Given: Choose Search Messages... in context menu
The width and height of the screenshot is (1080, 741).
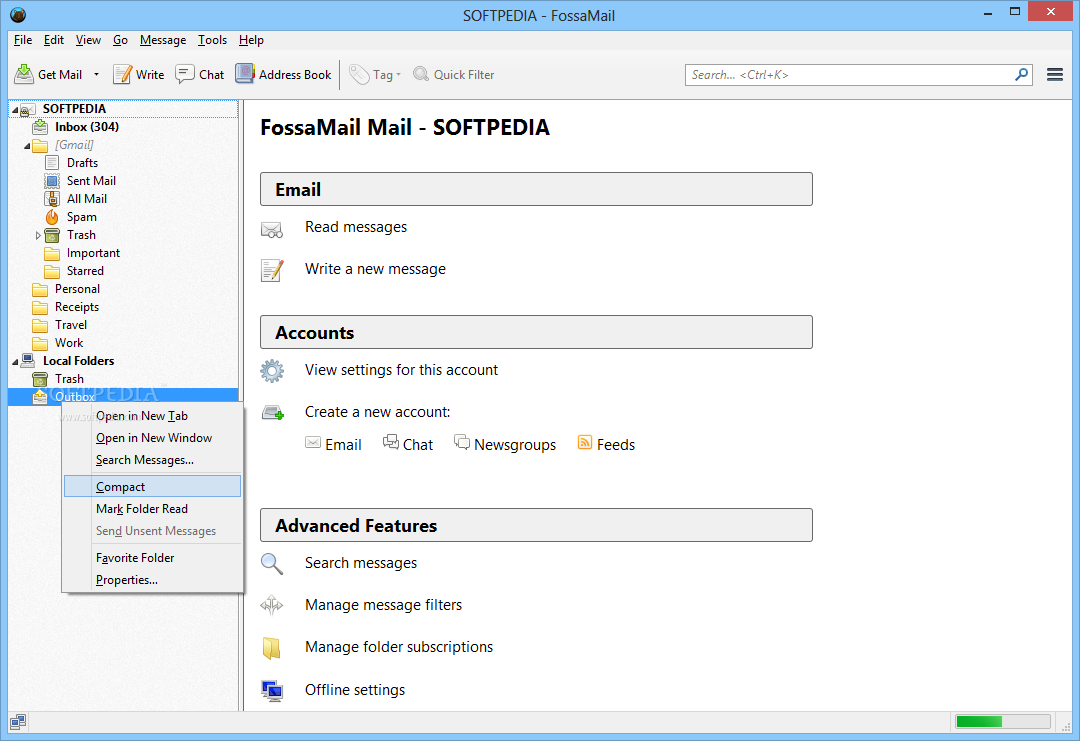Looking at the screenshot, I should click(x=145, y=460).
